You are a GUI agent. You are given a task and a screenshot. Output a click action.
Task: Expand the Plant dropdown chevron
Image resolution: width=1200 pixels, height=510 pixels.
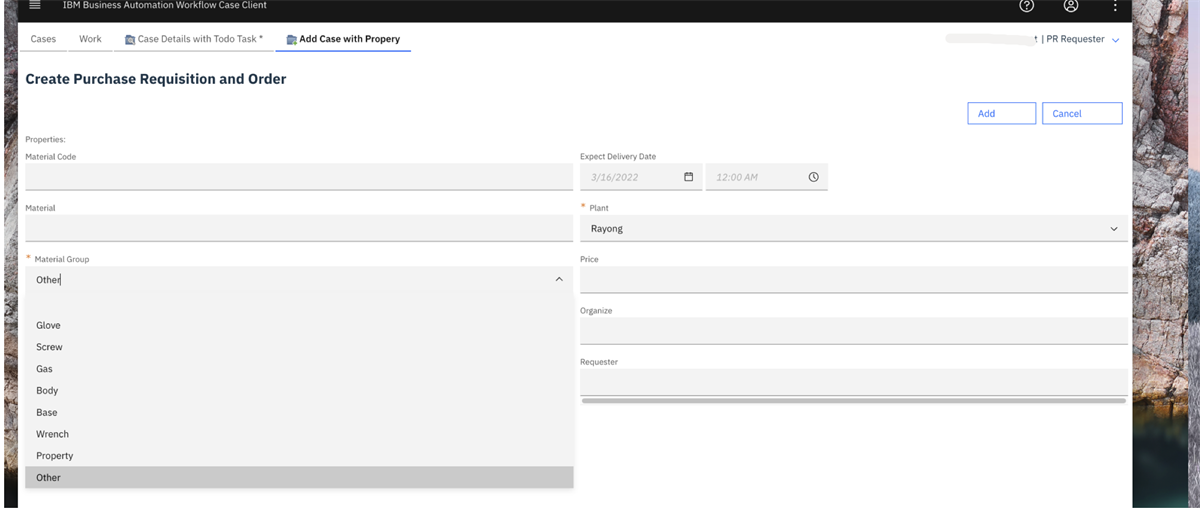1114,229
